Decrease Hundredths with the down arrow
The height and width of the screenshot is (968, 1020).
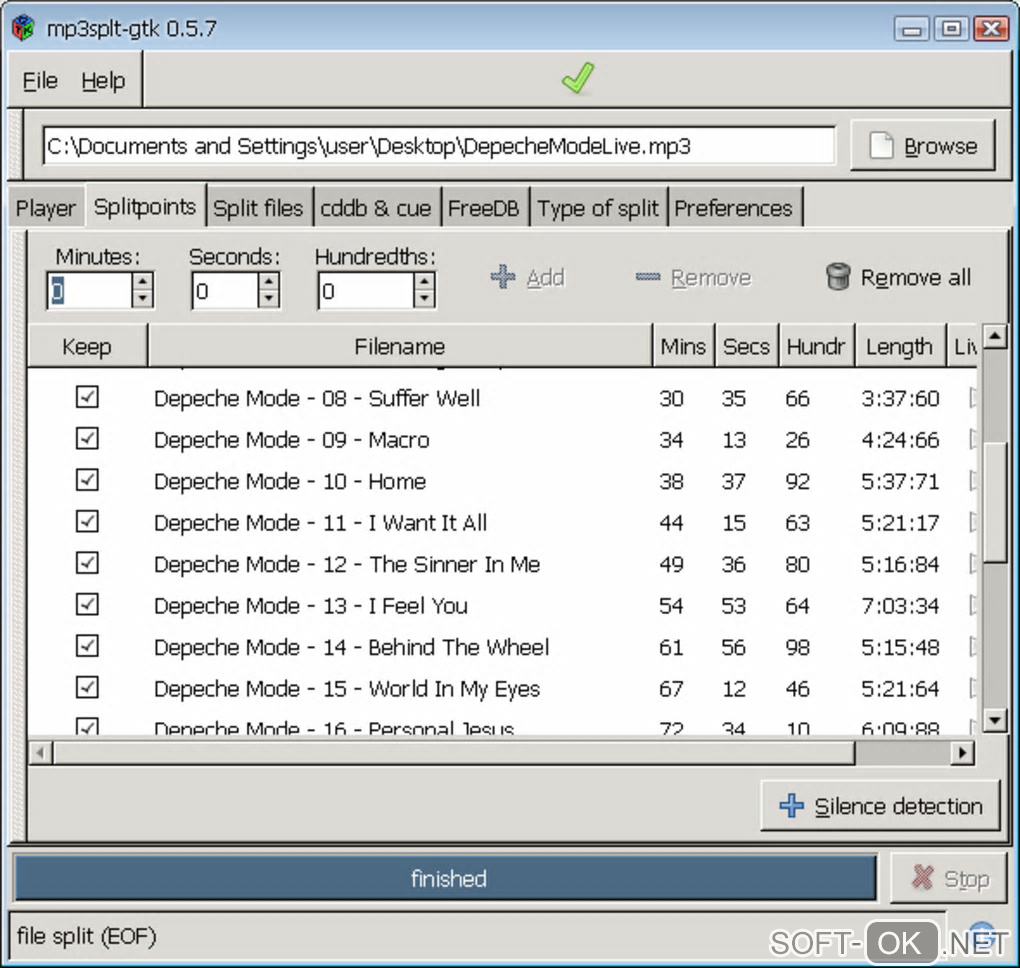tap(424, 299)
